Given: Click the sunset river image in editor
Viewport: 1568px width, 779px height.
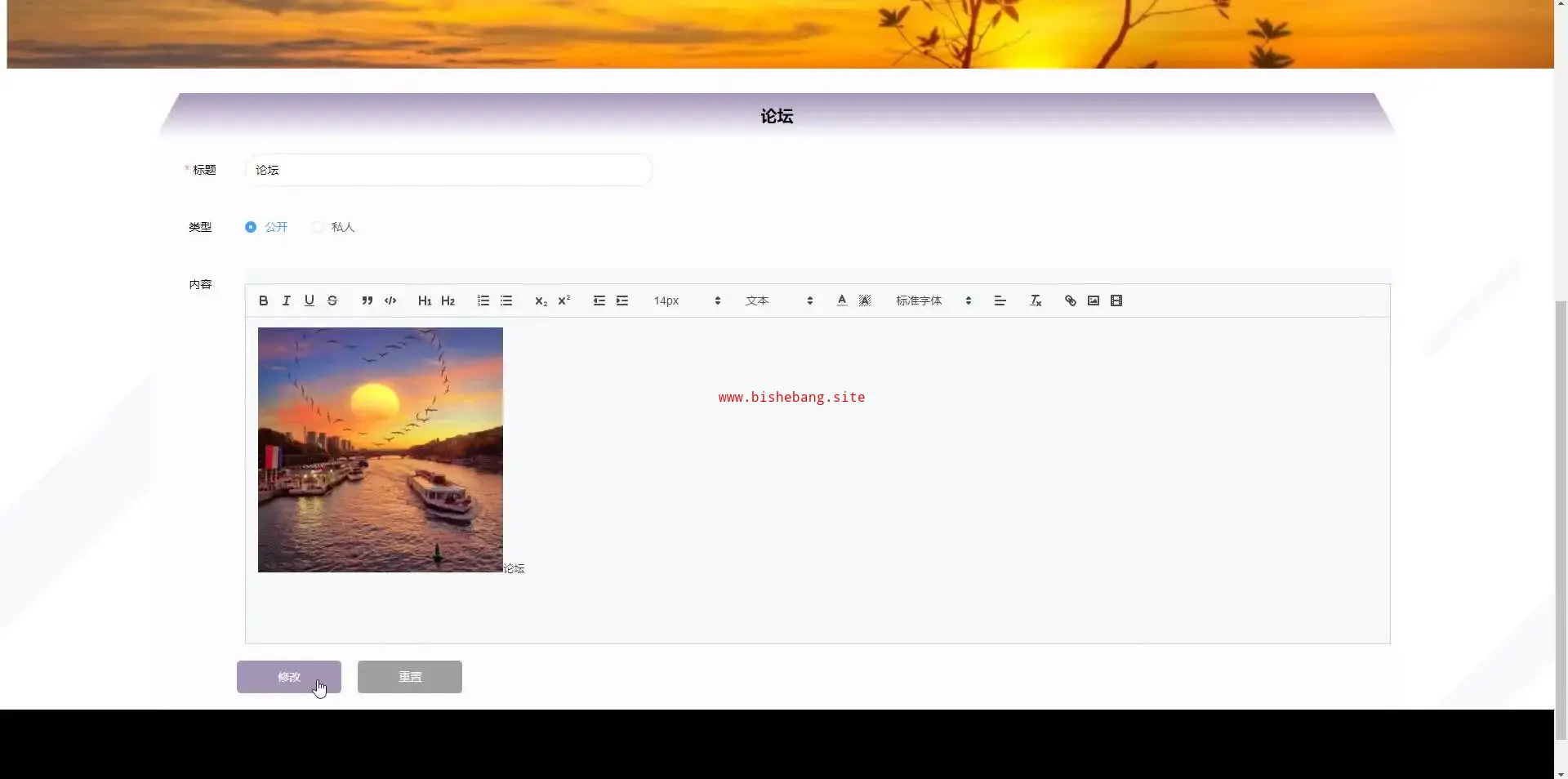Looking at the screenshot, I should click(381, 450).
